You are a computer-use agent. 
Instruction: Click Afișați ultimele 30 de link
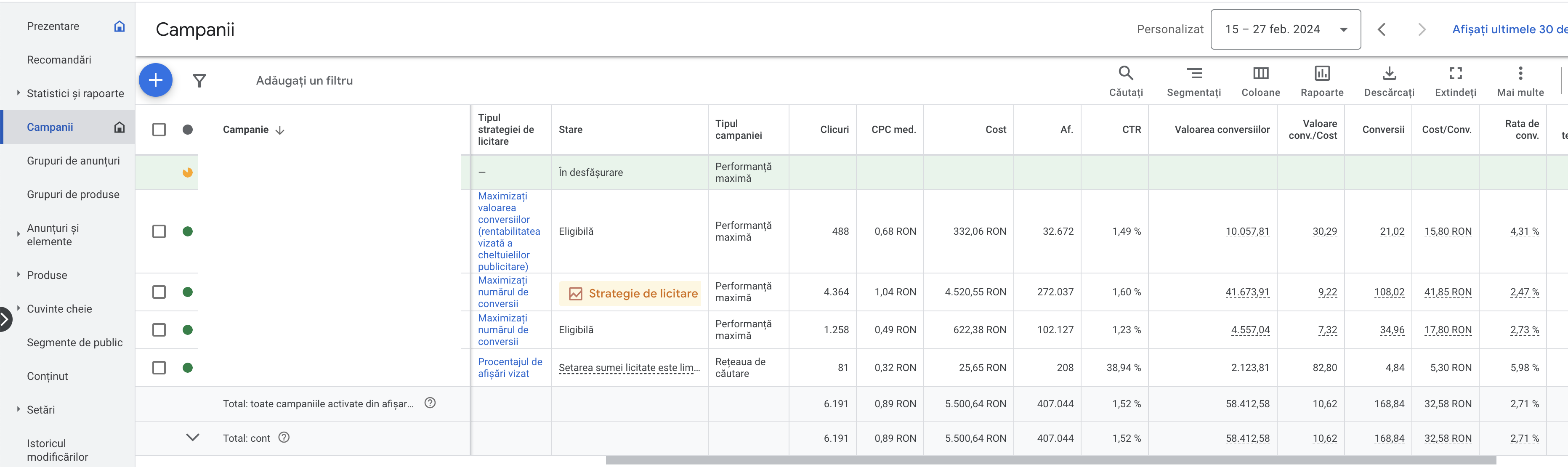coord(1510,29)
